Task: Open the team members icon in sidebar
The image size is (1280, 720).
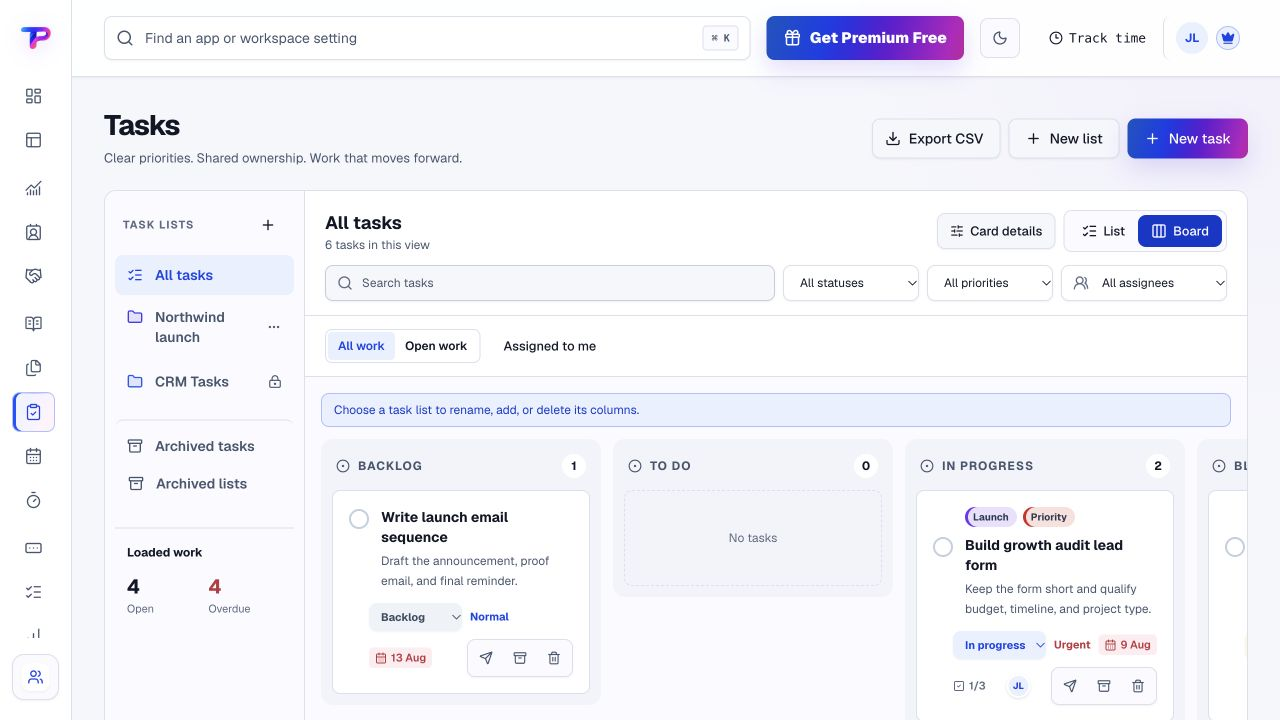Action: 35,677
